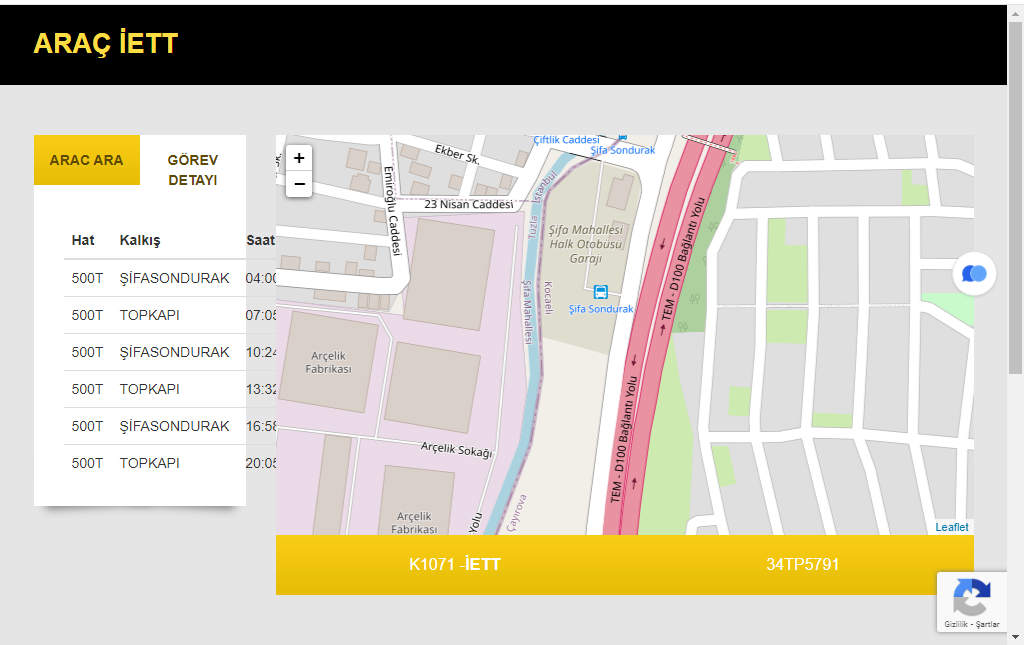The height and width of the screenshot is (645, 1024).
Task: Open the Gizlilik privacy link
Action: [956, 624]
